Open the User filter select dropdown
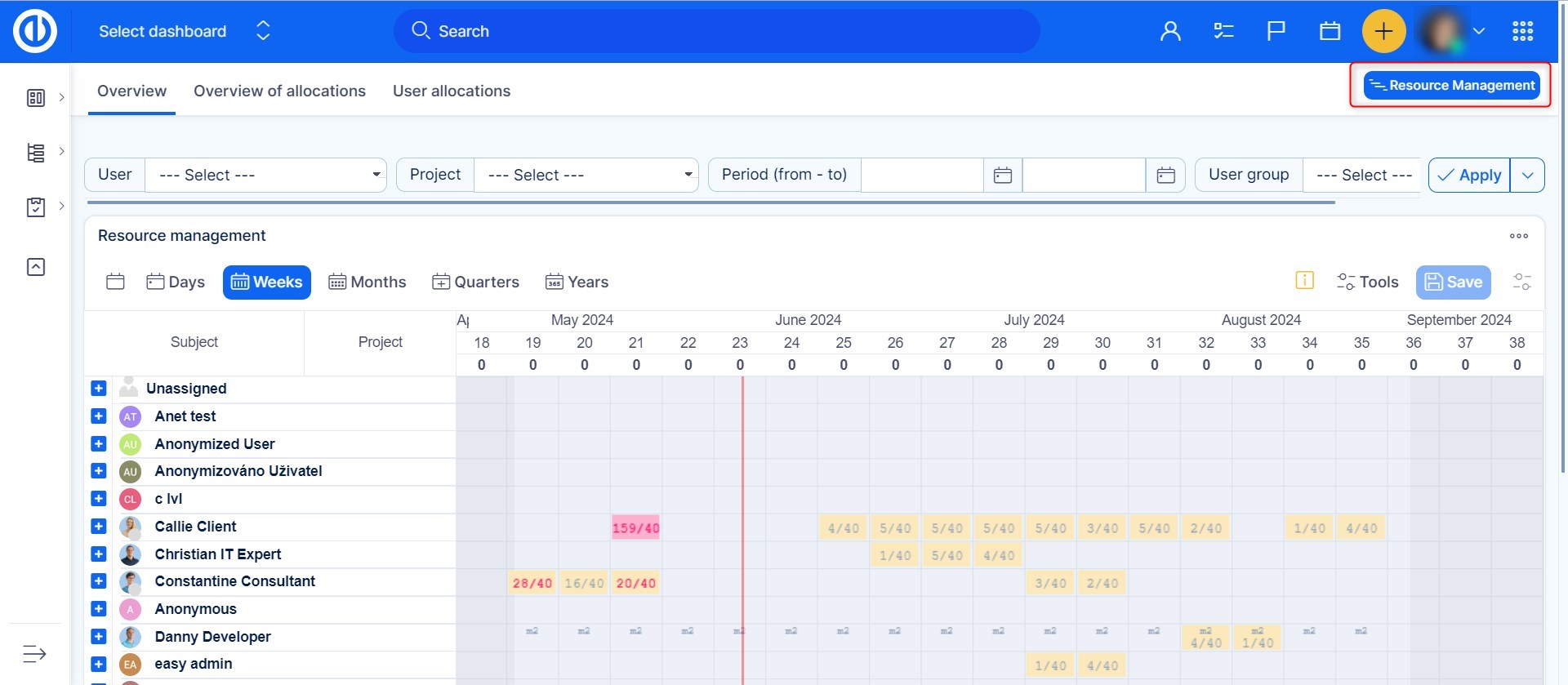Screen dimensions: 1568x685 (x=265, y=176)
